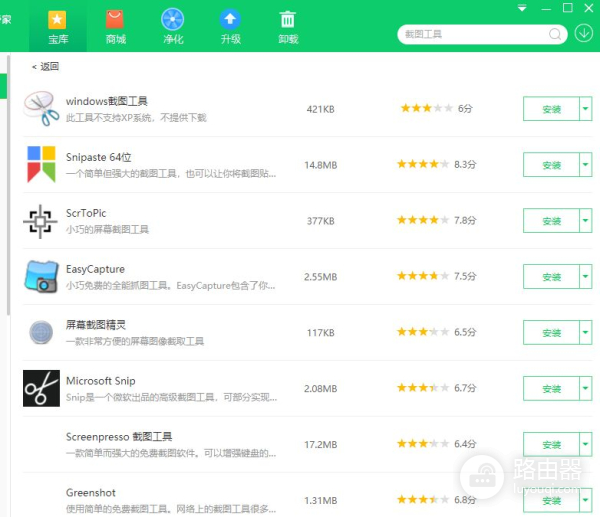Open the 宝库 tab with star icon
Viewport: 600px width, 517px height.
[58, 27]
